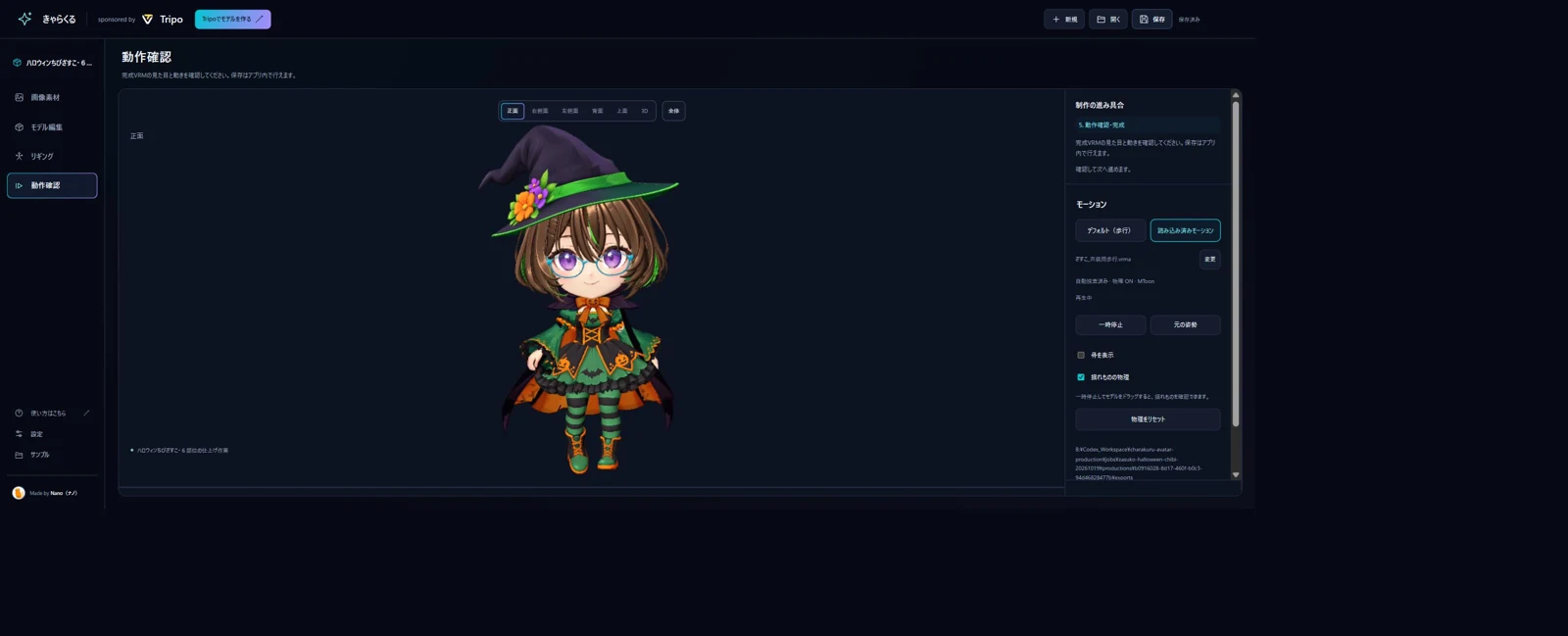Switch to the 正面 view tab
This screenshot has height=636, width=1568.
[x=513, y=111]
